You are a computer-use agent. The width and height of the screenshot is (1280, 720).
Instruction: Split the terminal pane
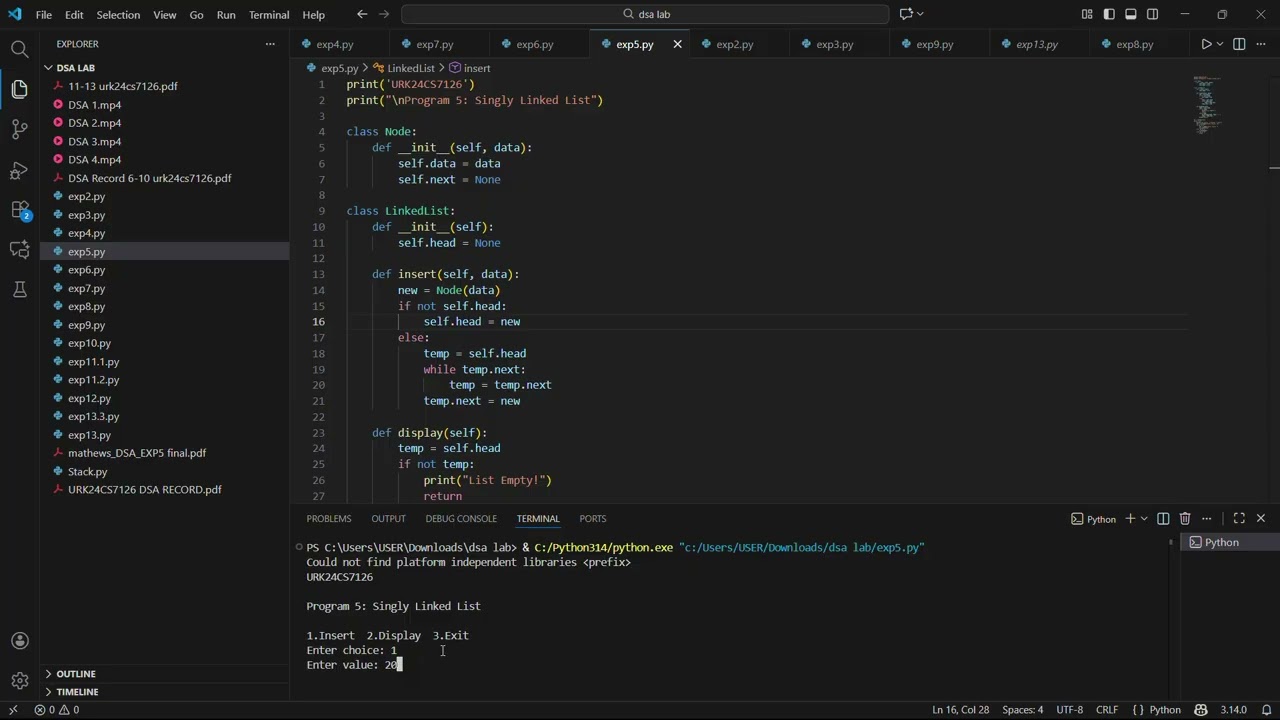tap(1163, 518)
